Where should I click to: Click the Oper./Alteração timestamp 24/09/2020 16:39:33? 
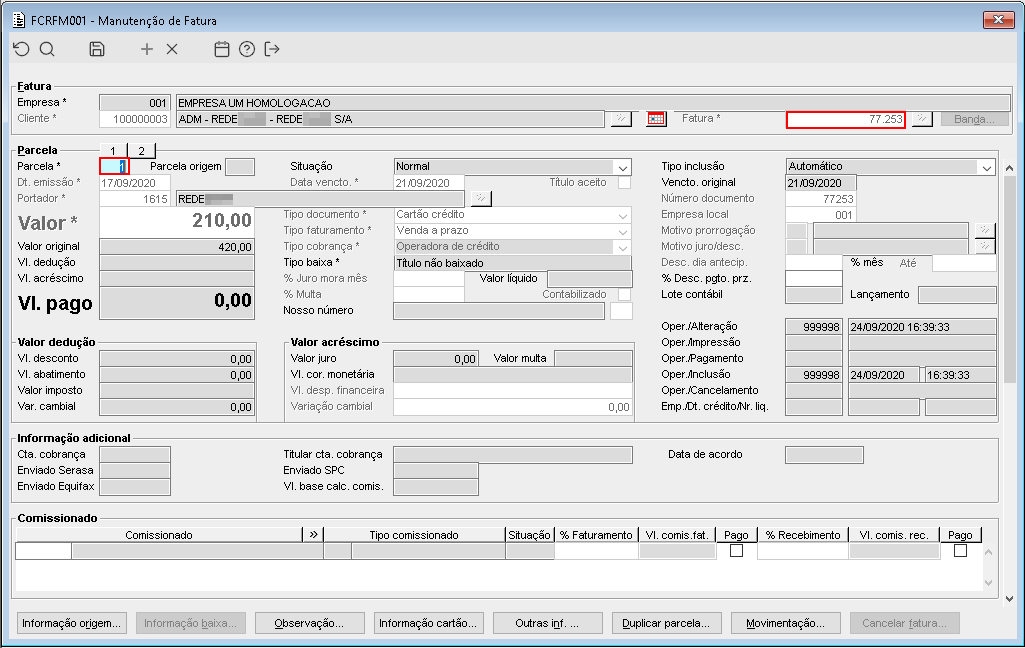coord(922,326)
